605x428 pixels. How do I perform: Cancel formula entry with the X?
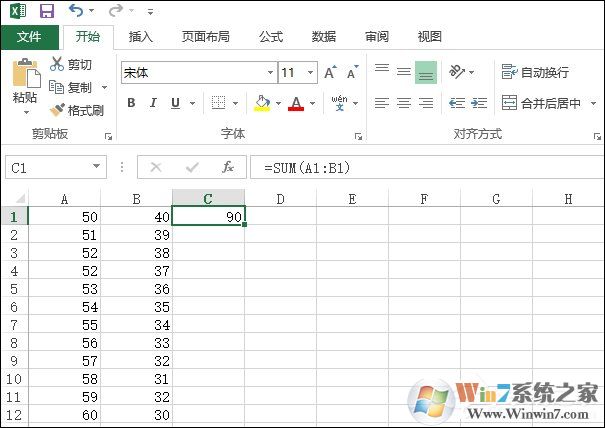156,167
